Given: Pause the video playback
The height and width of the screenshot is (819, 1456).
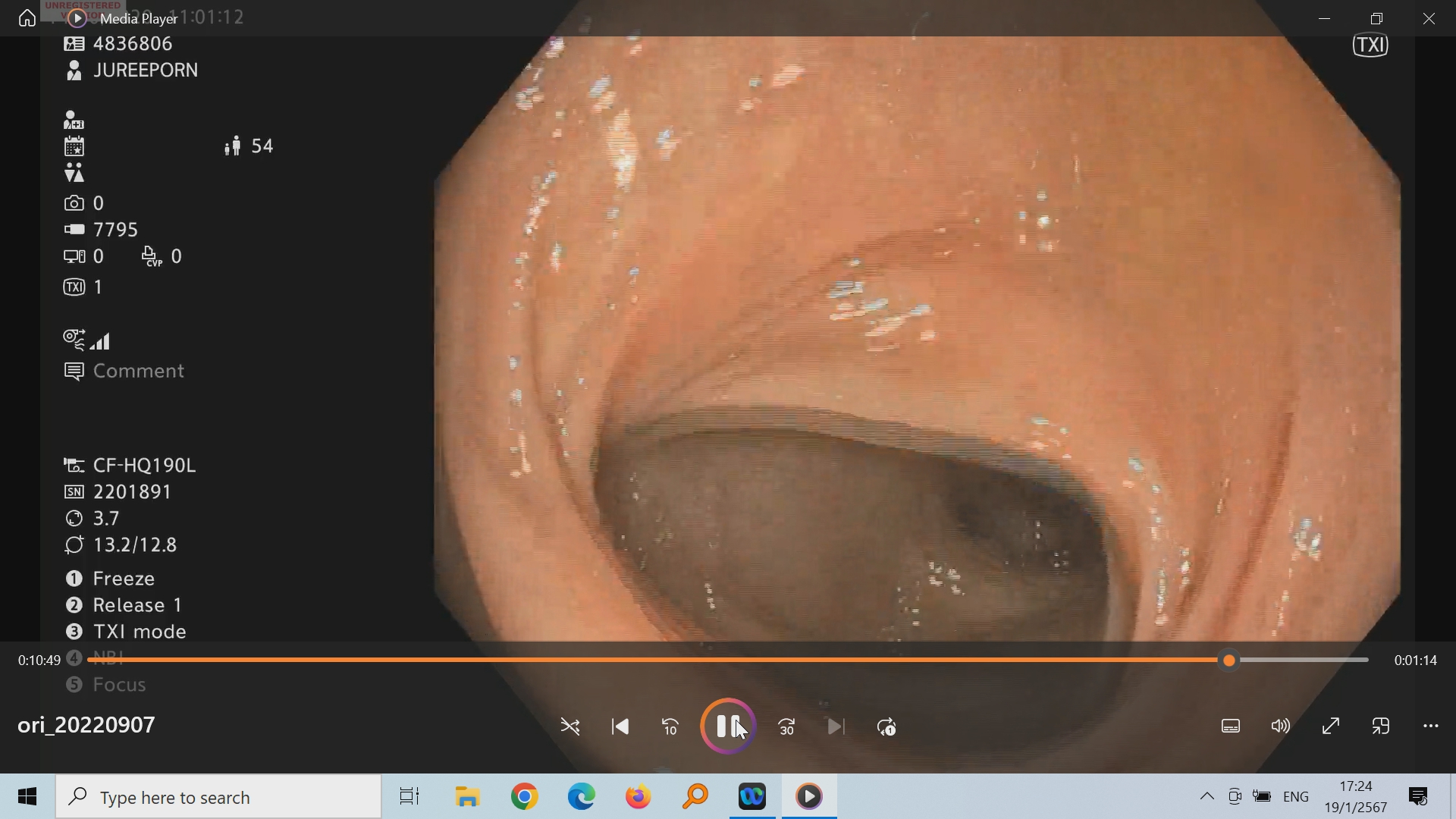Looking at the screenshot, I should (728, 726).
